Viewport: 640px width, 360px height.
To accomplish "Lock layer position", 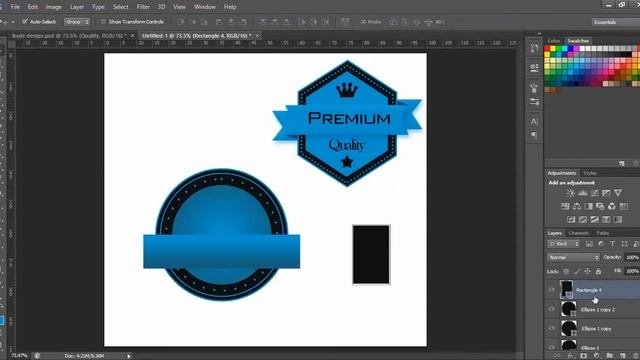I will tap(587, 271).
